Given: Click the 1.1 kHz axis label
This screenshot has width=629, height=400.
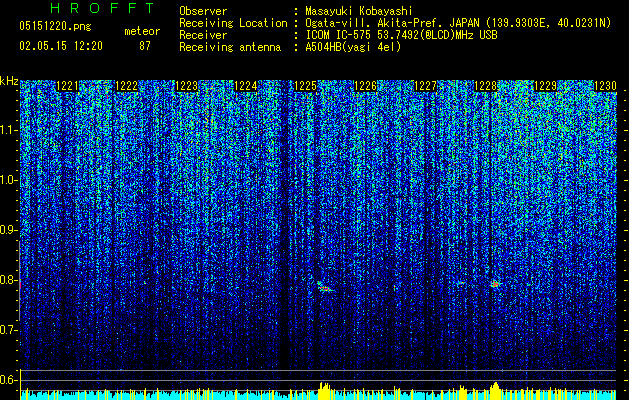Looking at the screenshot, I should click(9, 131).
